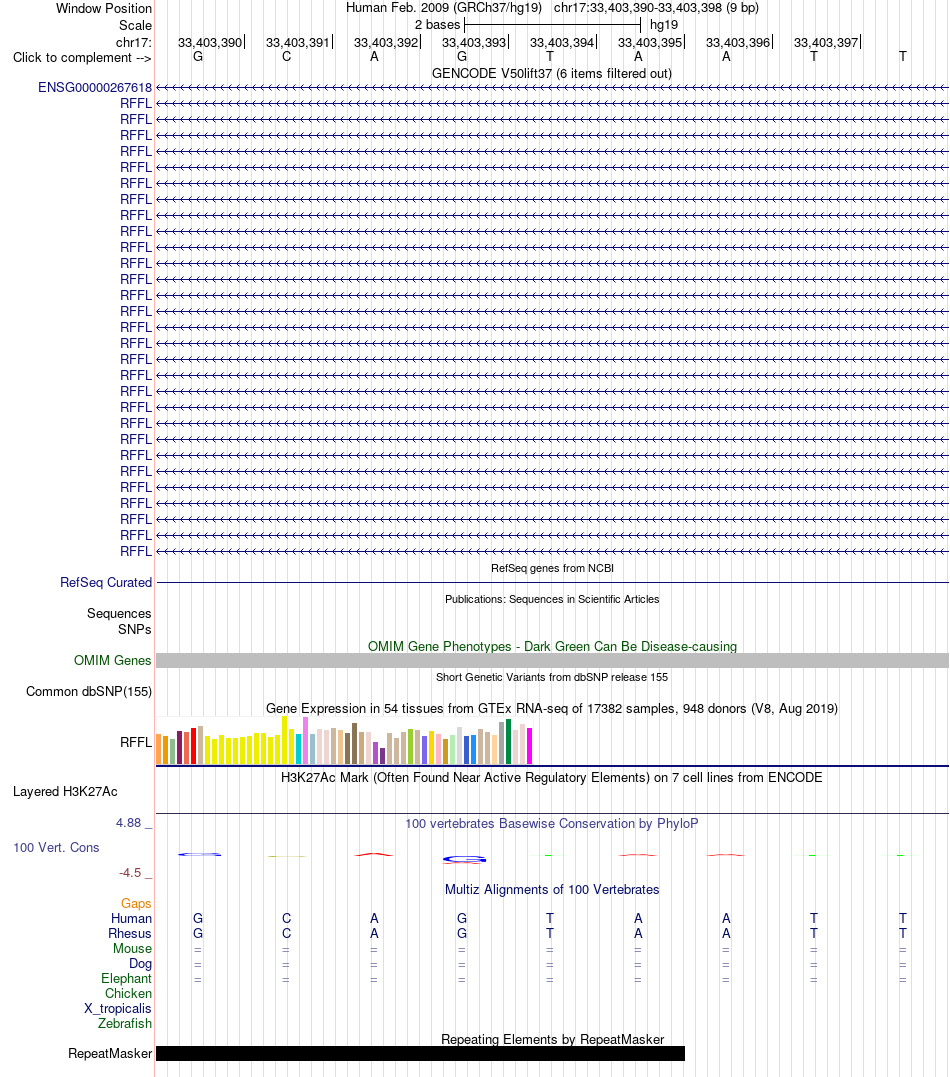
Task: Click the RepeatMasker track label
Action: [x=110, y=1054]
